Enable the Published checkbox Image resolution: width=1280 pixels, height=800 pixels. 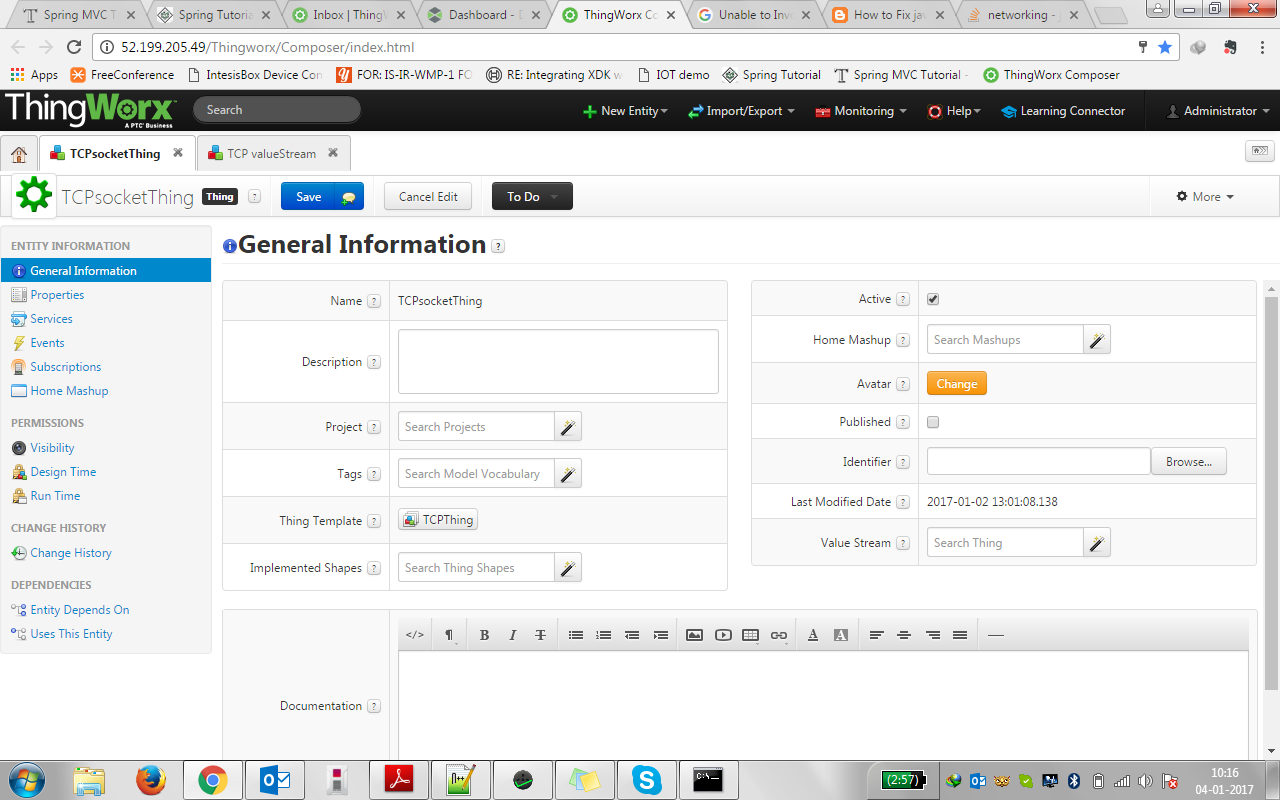[933, 422]
